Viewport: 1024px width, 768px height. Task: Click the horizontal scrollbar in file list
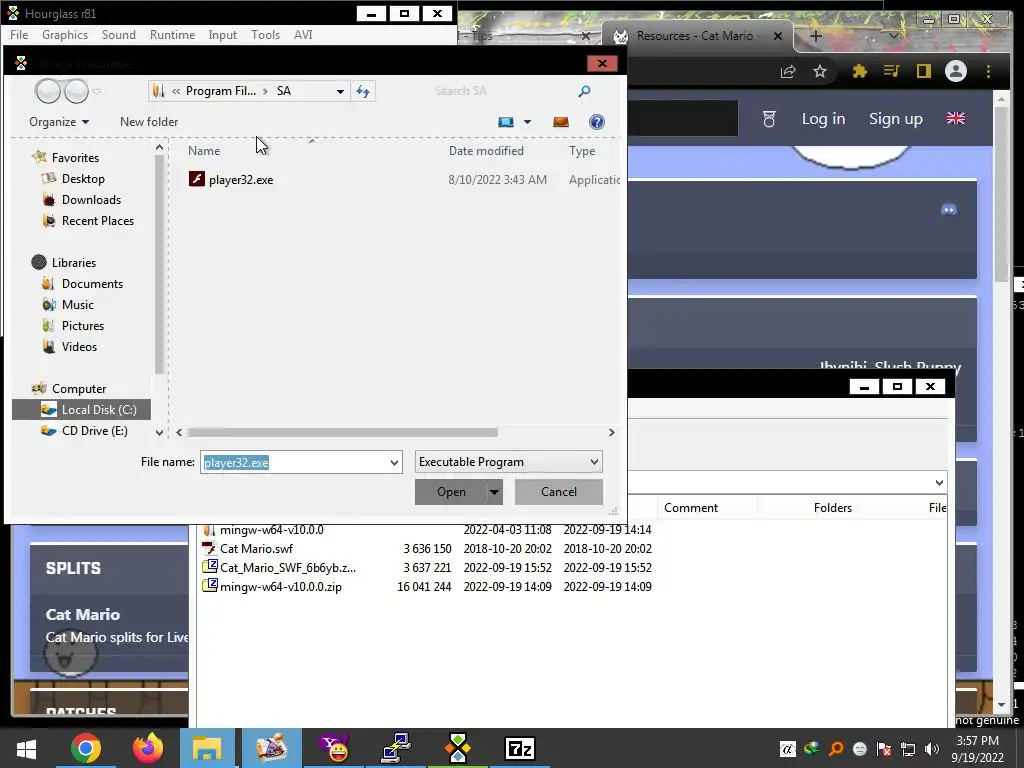(x=343, y=432)
